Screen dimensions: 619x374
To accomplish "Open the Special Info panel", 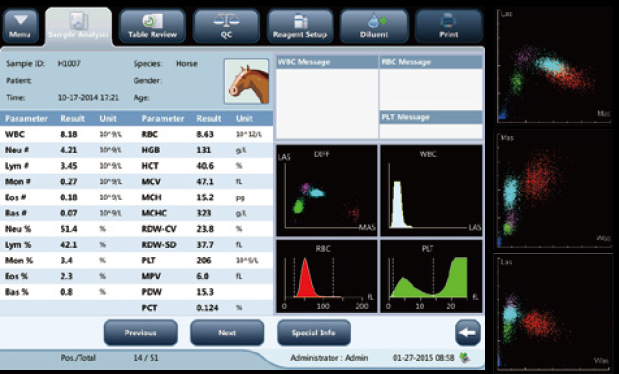I will 314,333.
